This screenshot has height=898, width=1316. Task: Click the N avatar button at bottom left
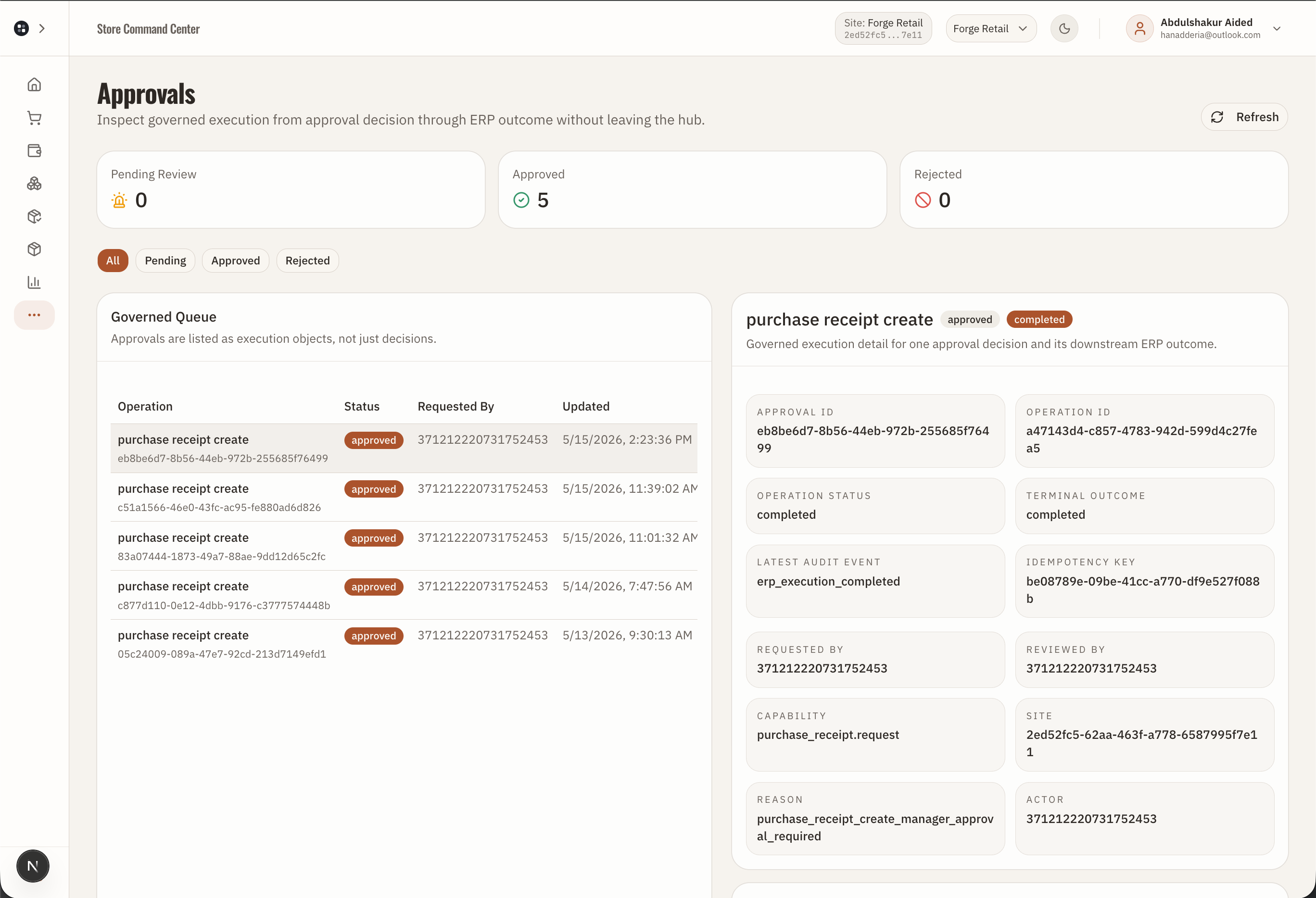(x=33, y=866)
